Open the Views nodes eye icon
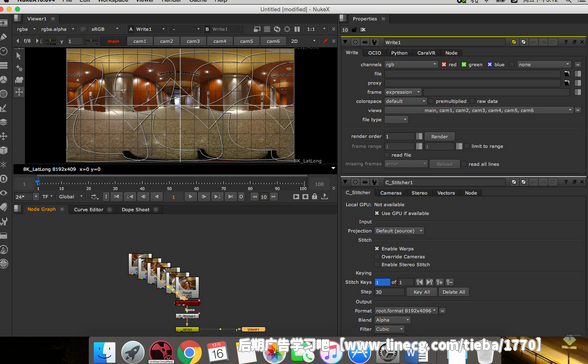Image resolution: width=588 pixels, height=364 pixels. tap(4, 193)
